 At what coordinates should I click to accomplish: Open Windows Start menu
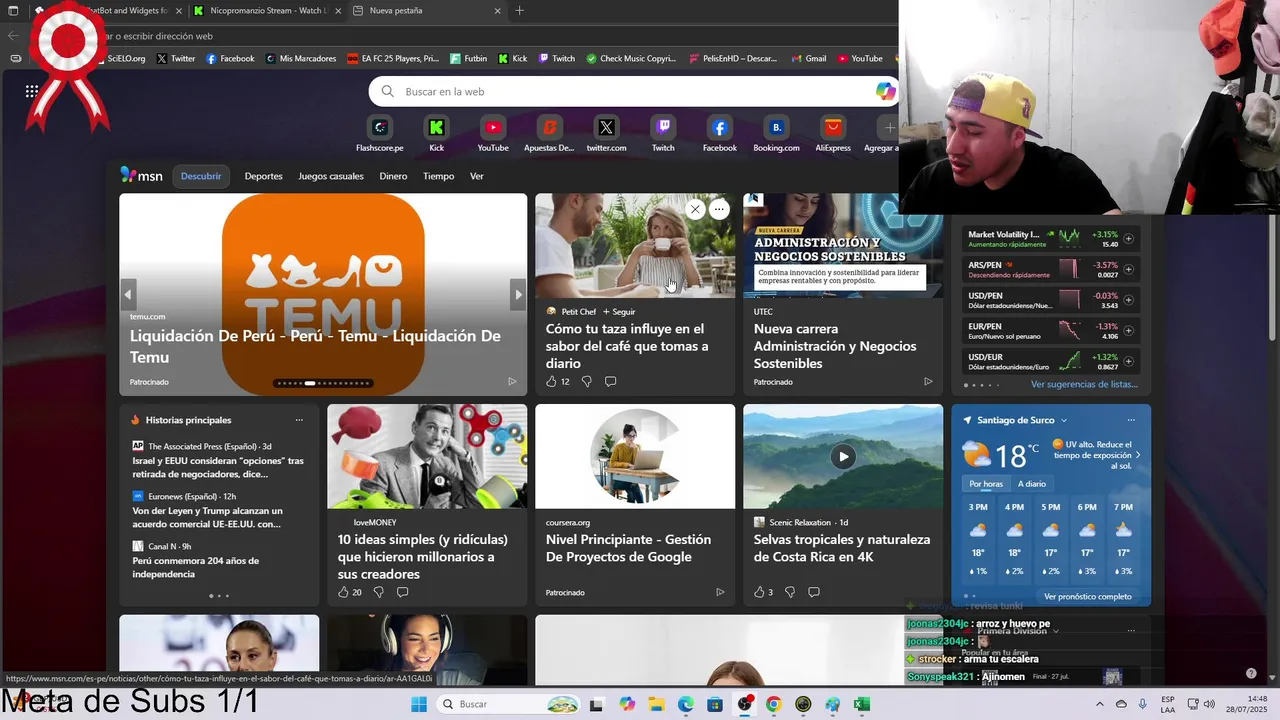419,704
